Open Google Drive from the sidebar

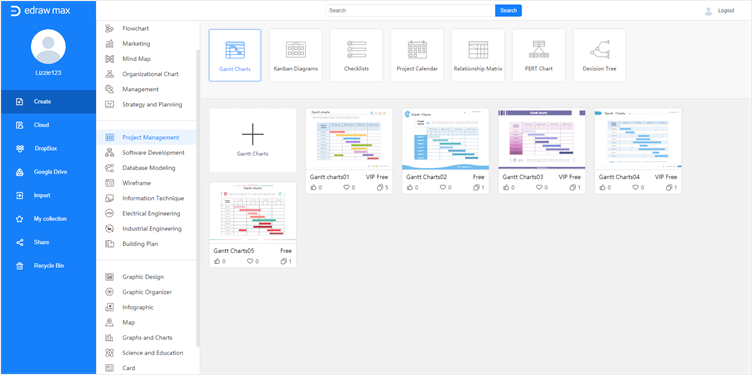coord(48,172)
